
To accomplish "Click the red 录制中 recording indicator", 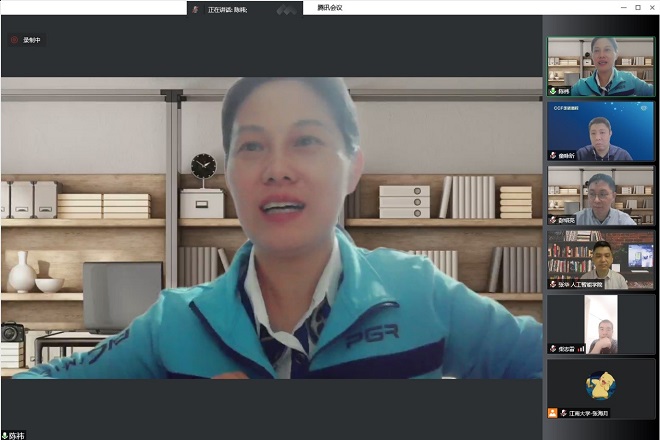I will [x=27, y=40].
